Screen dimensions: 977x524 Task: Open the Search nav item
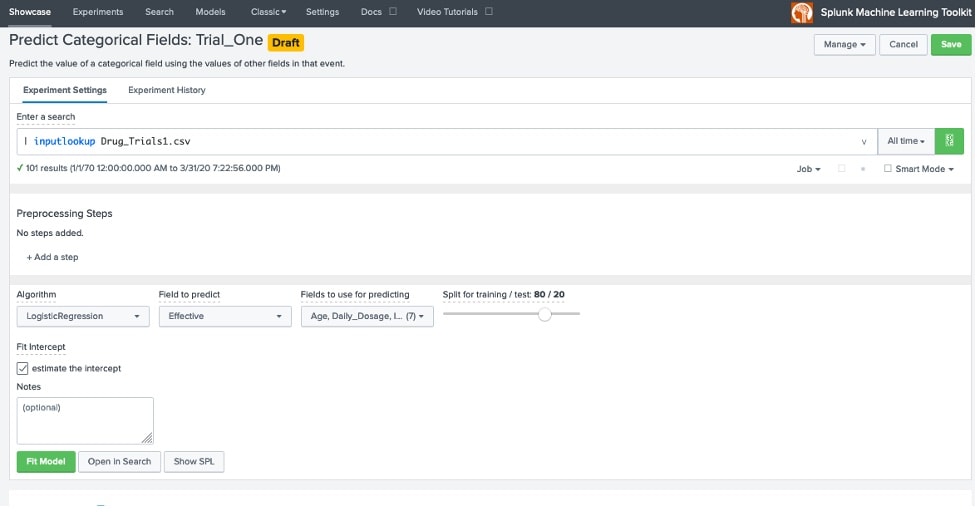(x=160, y=12)
